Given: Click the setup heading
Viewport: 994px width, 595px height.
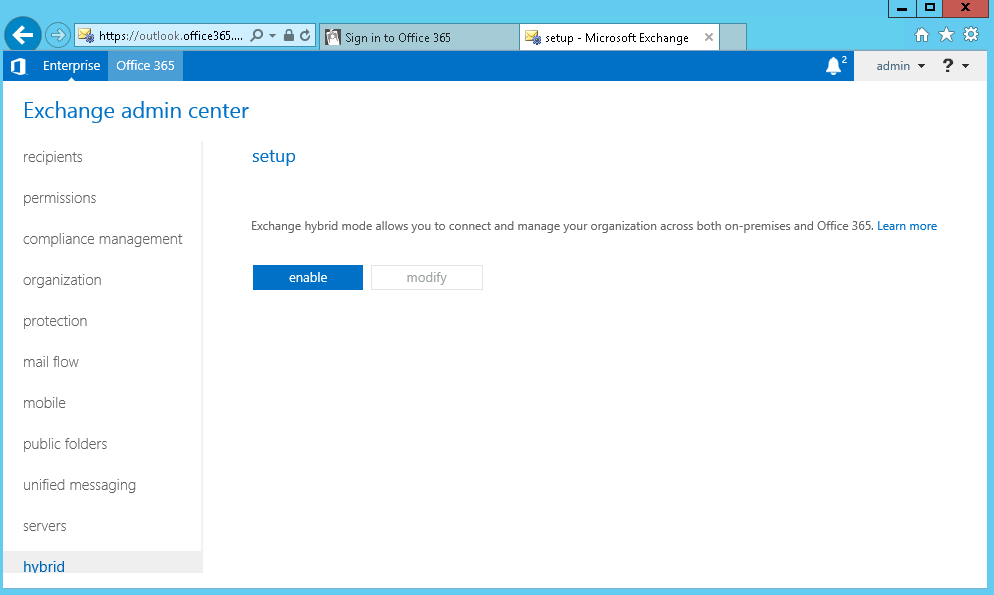Looking at the screenshot, I should coord(274,156).
